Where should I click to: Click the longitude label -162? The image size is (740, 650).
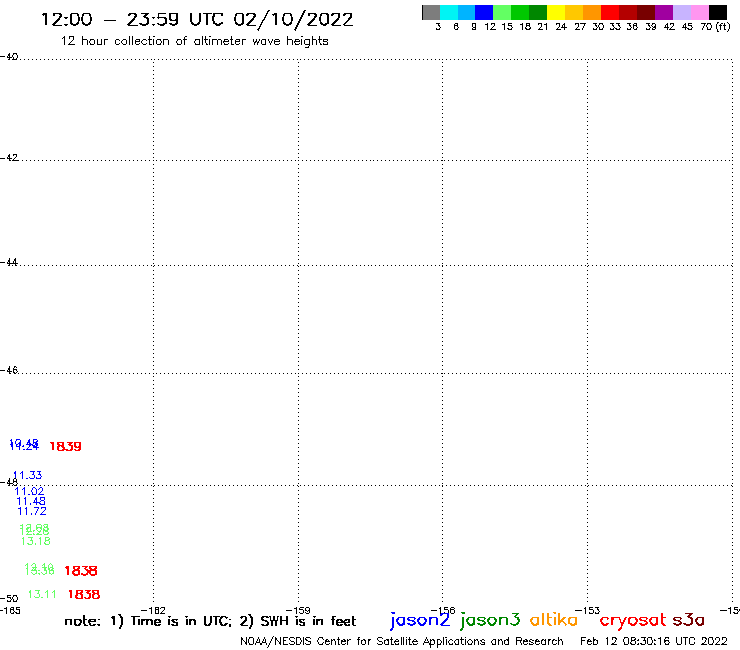click(153, 610)
